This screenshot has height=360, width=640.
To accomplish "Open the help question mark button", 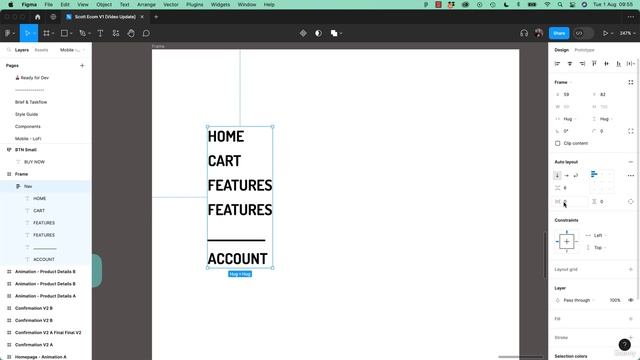I will tap(624, 344).
